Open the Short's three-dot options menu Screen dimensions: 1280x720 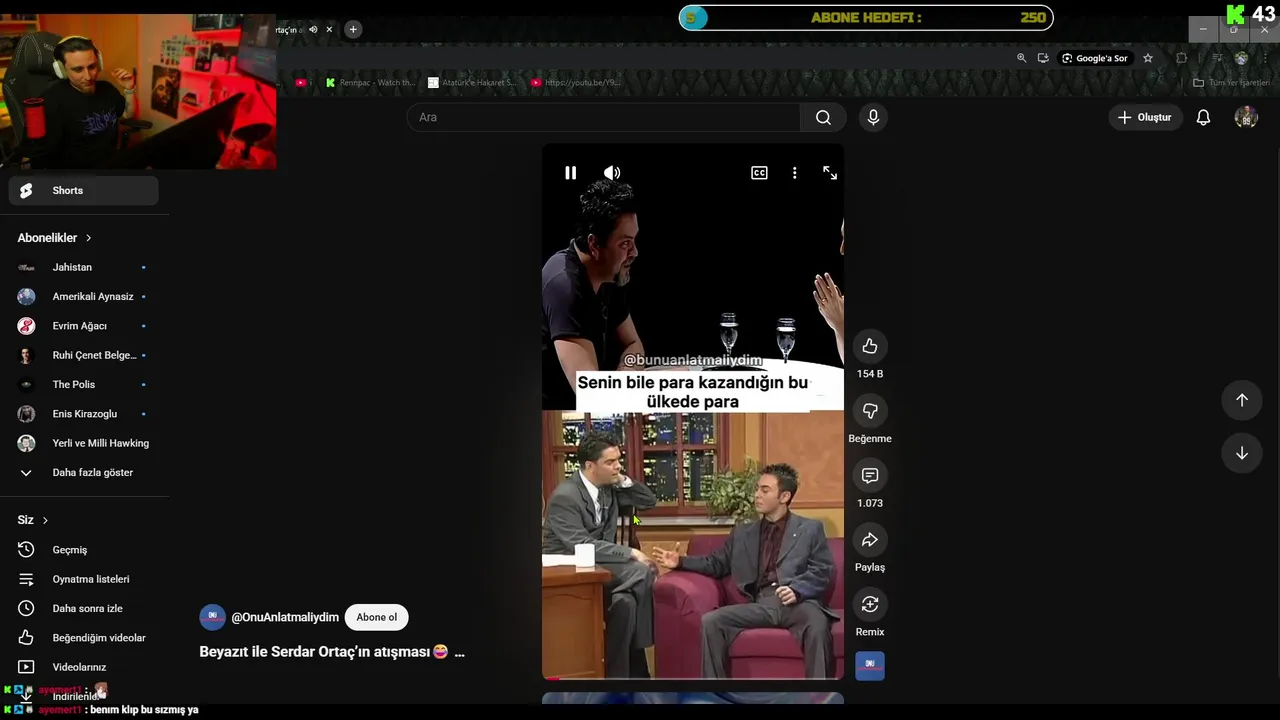click(x=795, y=173)
